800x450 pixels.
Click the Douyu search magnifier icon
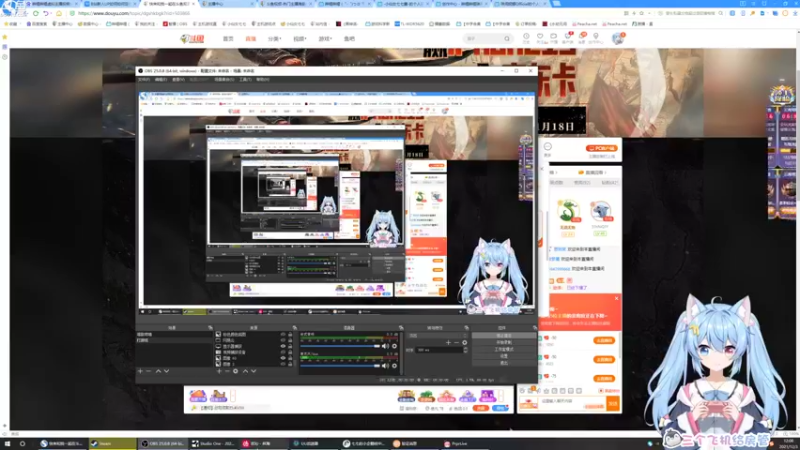[x=507, y=39]
